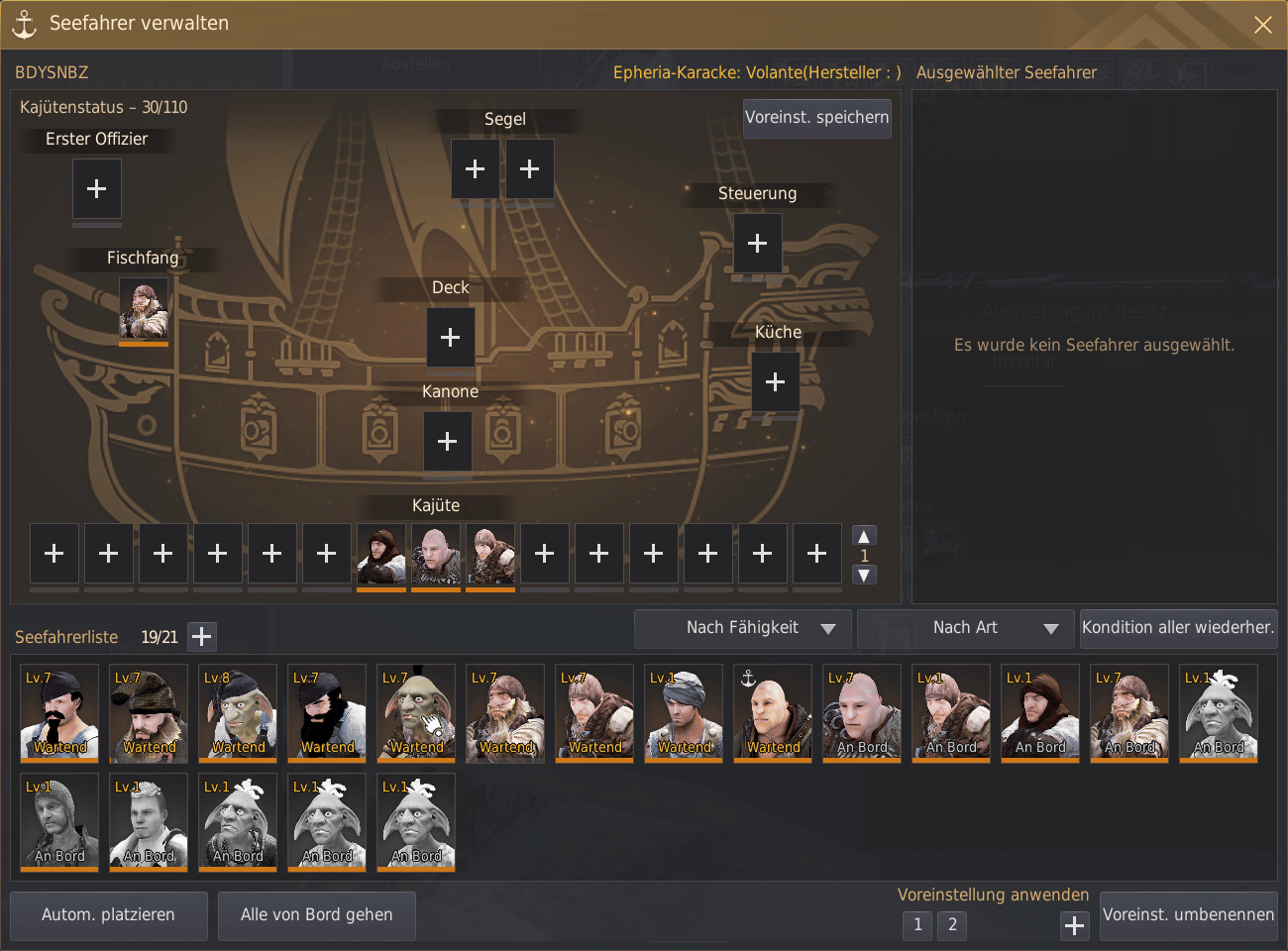The height and width of the screenshot is (951, 1288).
Task: Click Alle von Bord gehen button
Action: (317, 915)
